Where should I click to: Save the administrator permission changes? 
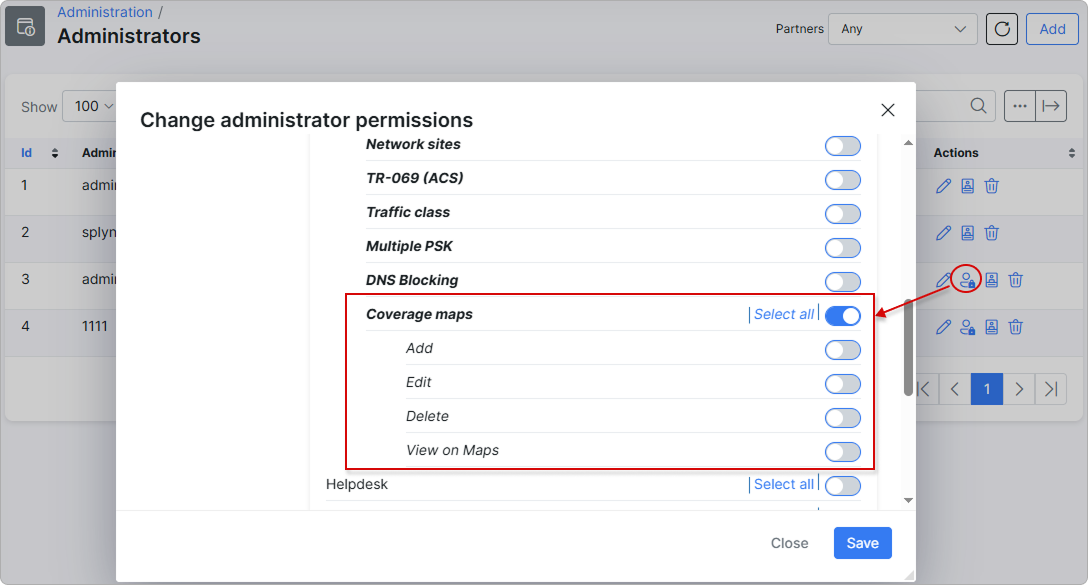pyautogui.click(x=862, y=543)
